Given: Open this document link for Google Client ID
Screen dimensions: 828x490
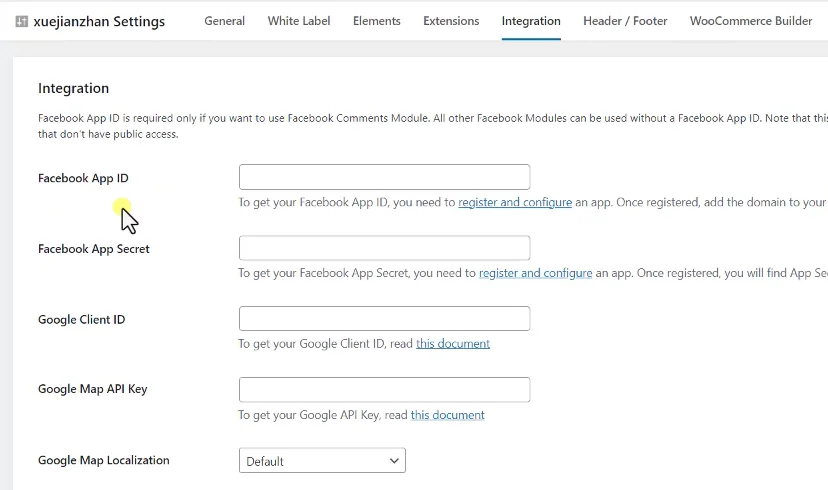Looking at the screenshot, I should point(453,344).
